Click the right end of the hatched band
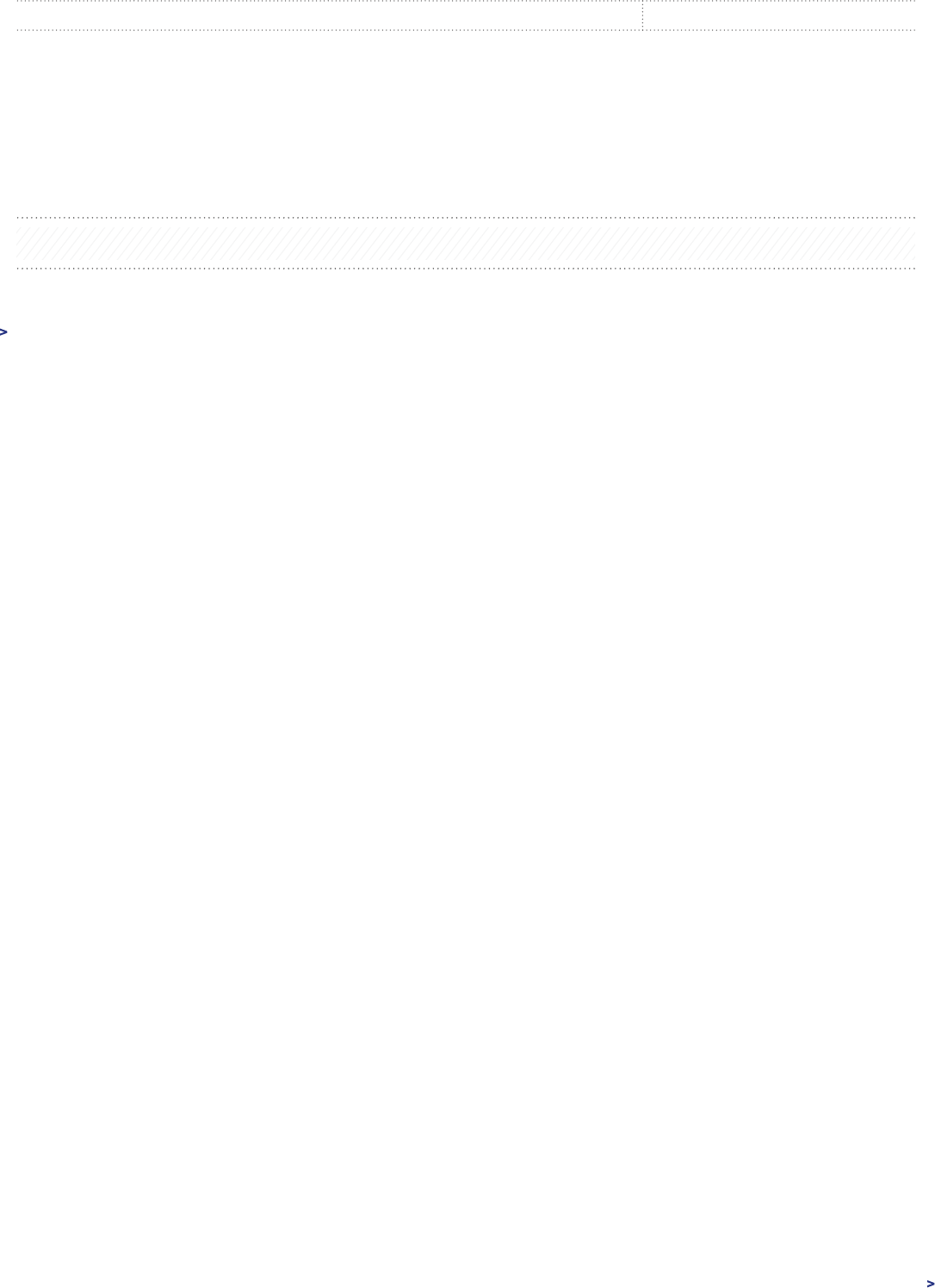The height and width of the screenshot is (1288, 935). click(907, 244)
